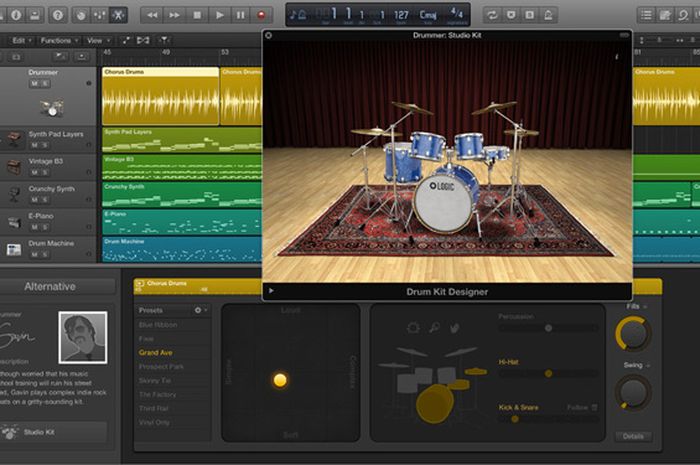
Task: Click the Catch playhead button
Action: [164, 41]
